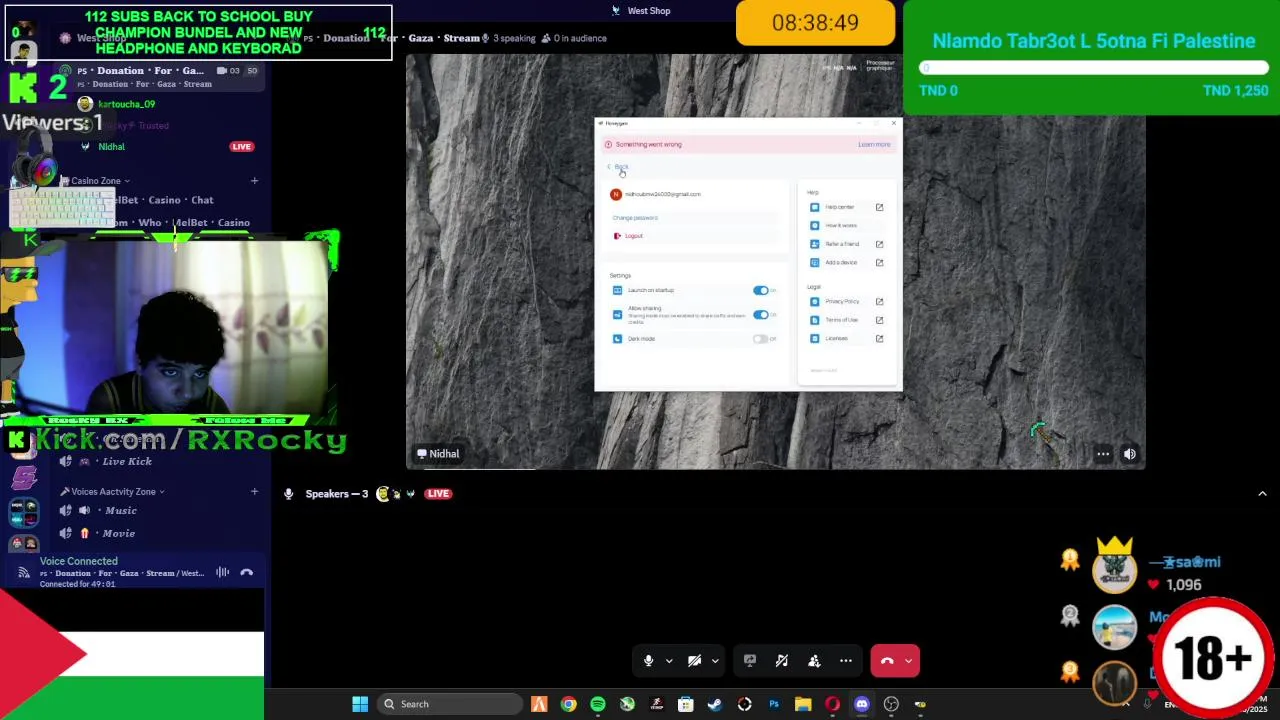Open Discord from the taskbar
This screenshot has width=1280, height=720.
click(x=862, y=704)
